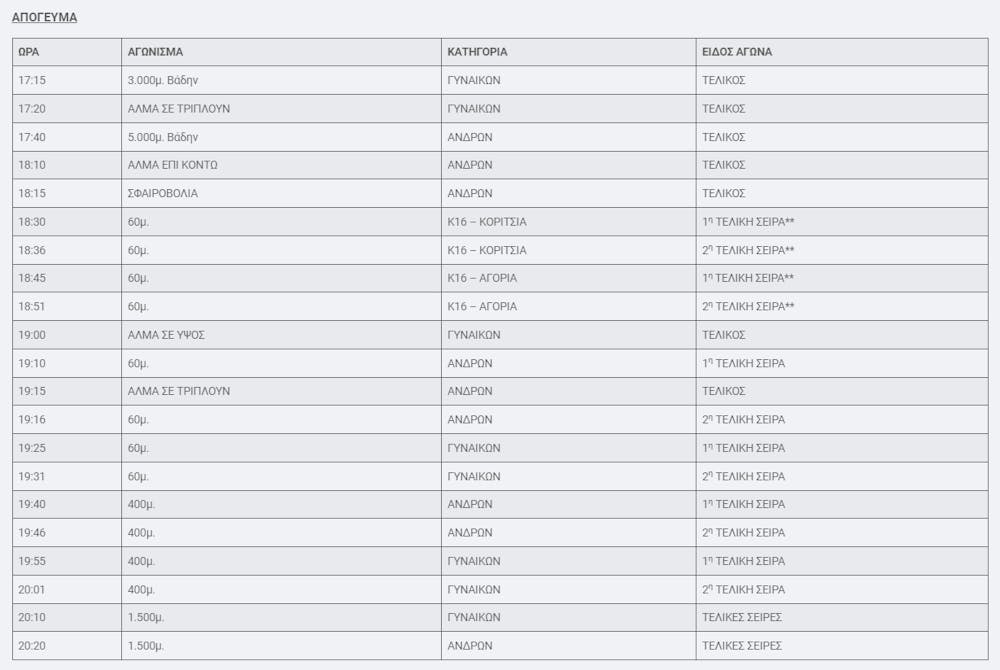Click the 18:51 time cell
Screen dimensions: 1000x670
[31, 306]
